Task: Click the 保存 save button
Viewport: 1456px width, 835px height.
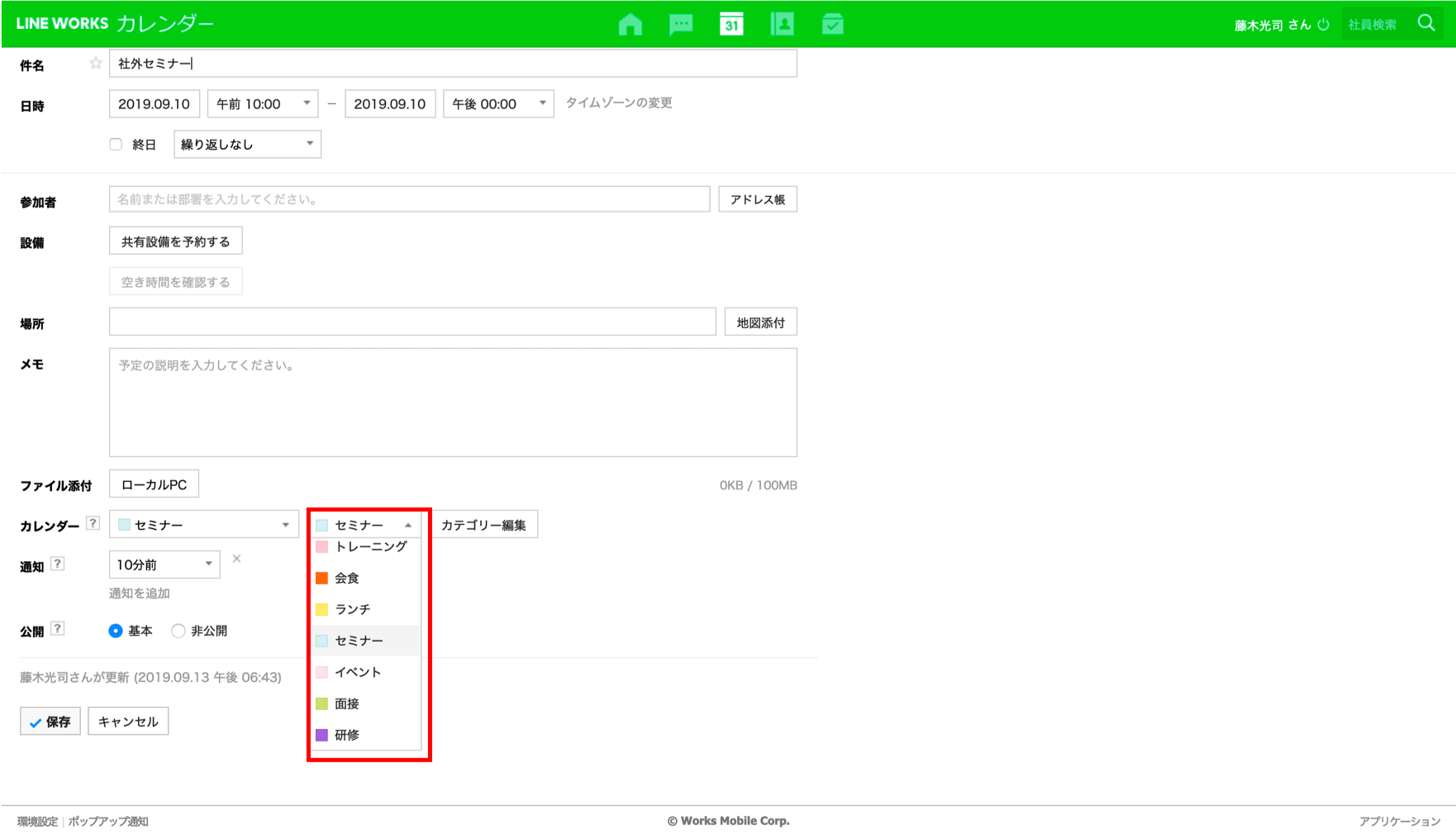Action: [x=50, y=722]
